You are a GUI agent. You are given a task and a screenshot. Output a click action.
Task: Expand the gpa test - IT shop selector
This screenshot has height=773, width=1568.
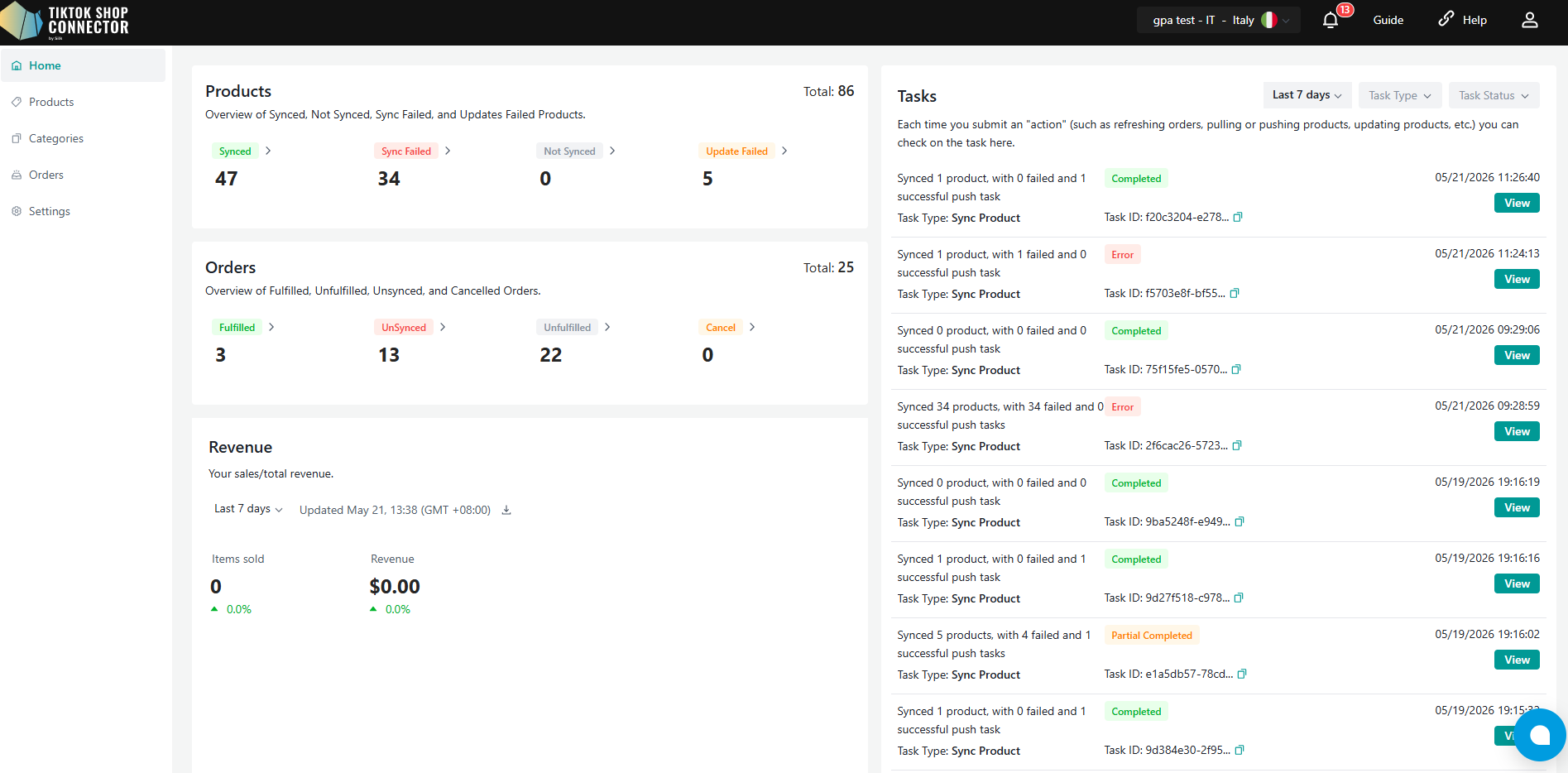[1219, 20]
